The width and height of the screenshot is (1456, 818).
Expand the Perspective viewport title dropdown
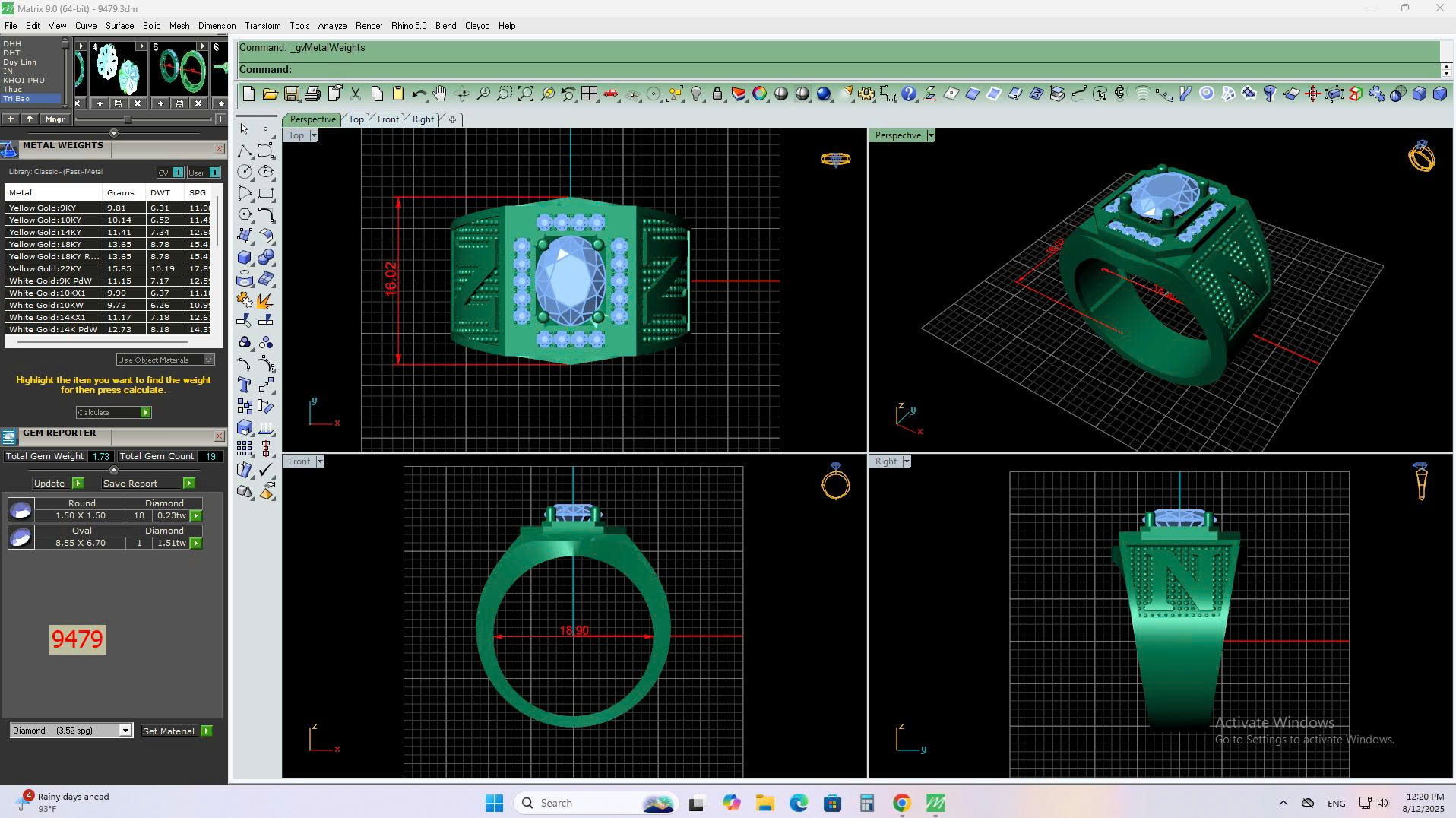coord(930,135)
